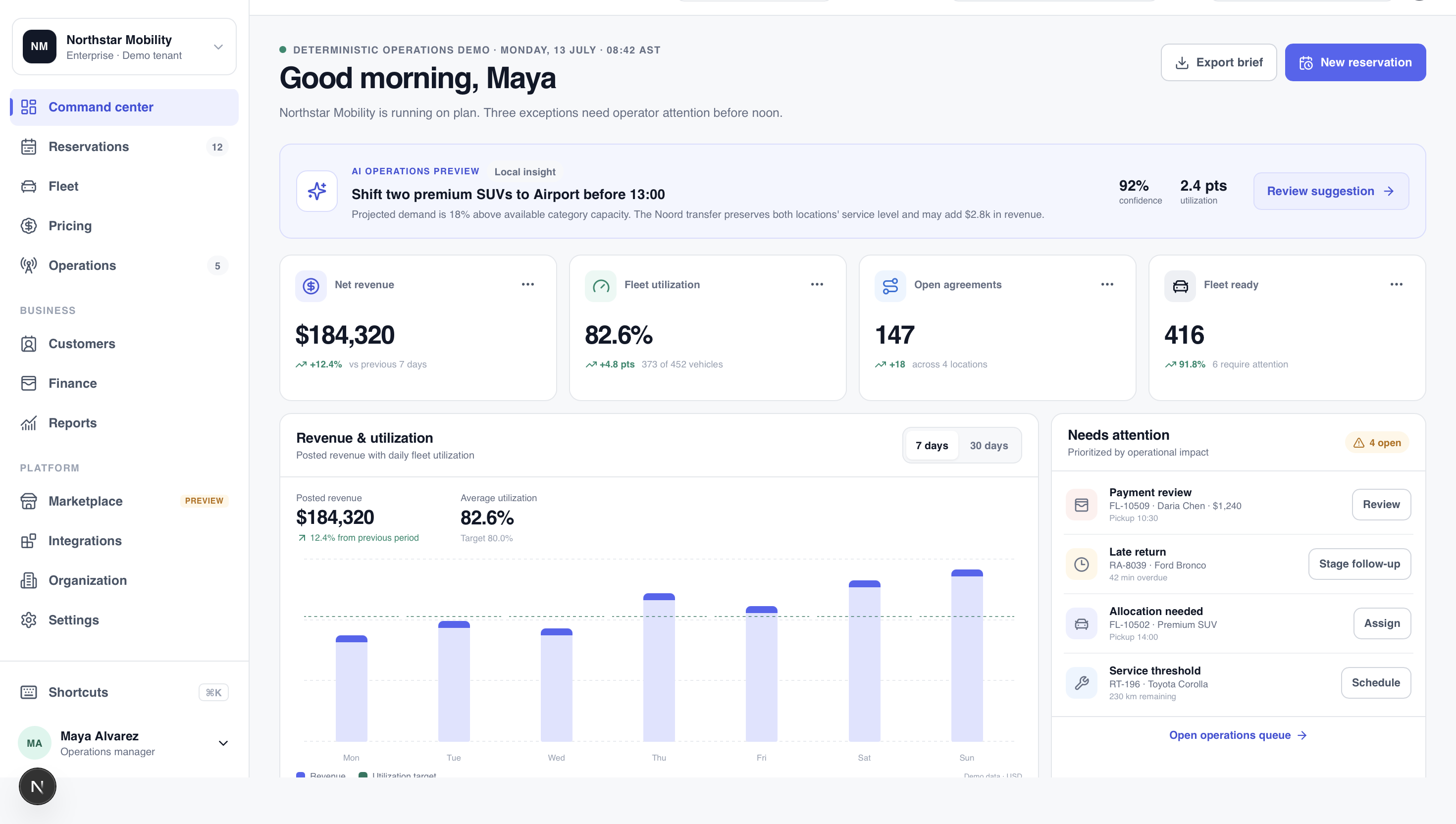Screen dimensions: 1456x824
Task: Click the Monday revenue bar
Action: point(352,688)
